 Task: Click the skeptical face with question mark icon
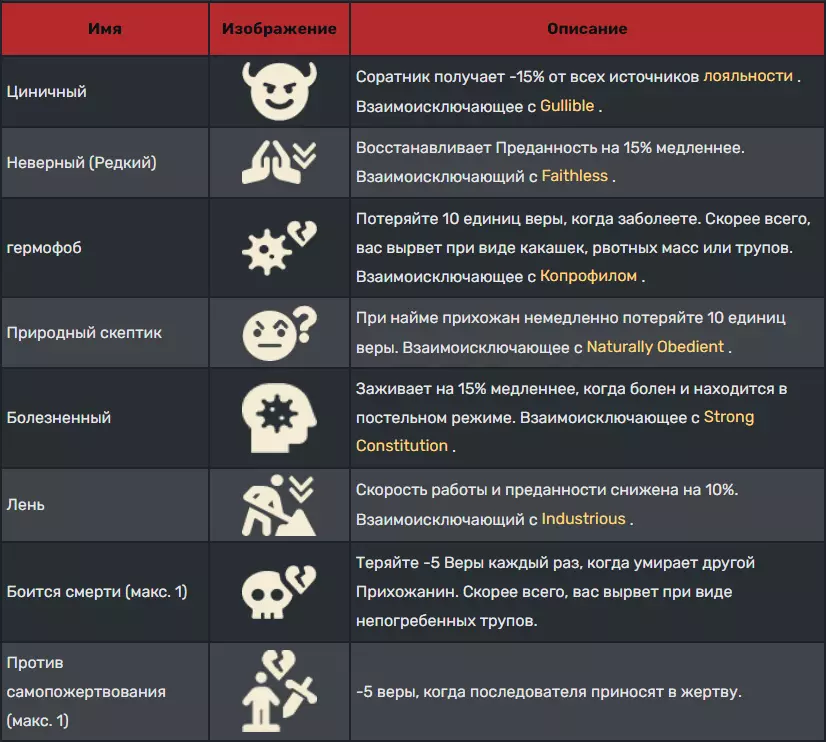(278, 332)
